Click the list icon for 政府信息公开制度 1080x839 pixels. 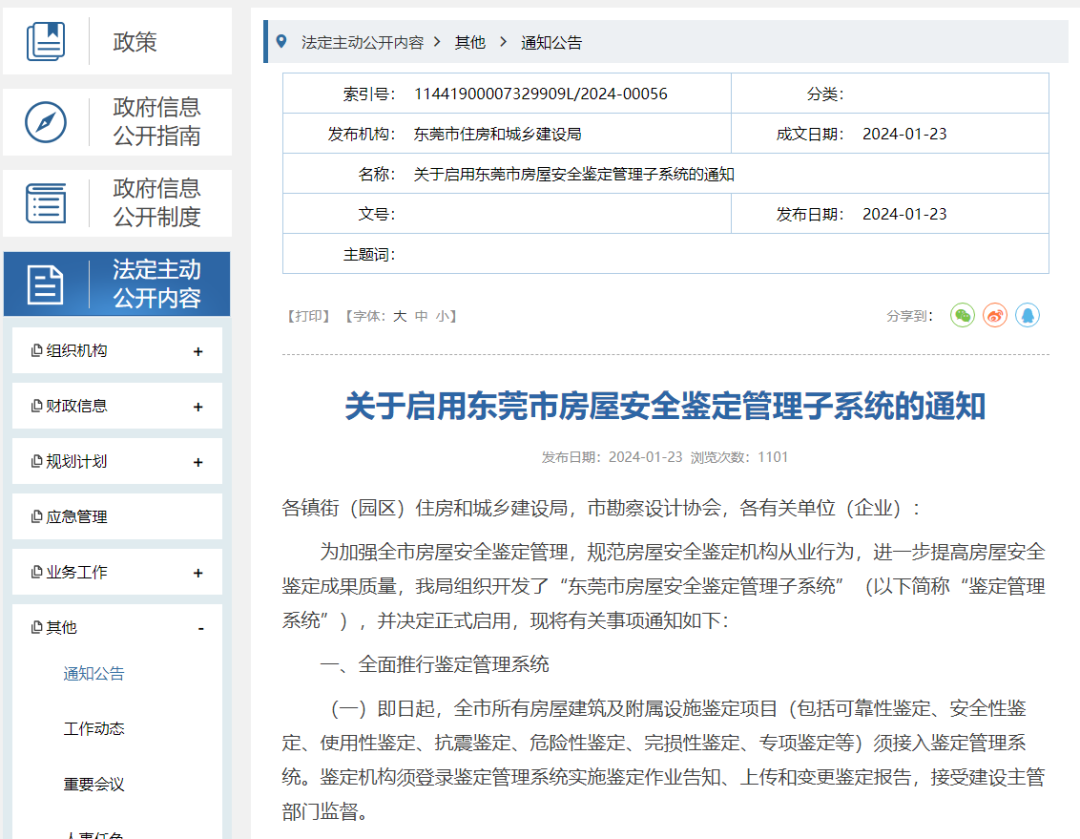click(x=46, y=203)
